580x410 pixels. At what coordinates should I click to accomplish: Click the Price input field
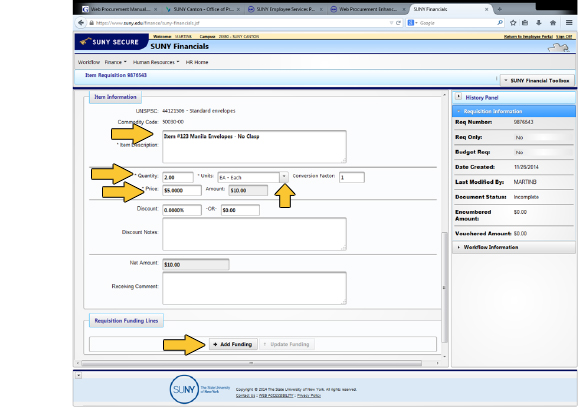(182, 191)
